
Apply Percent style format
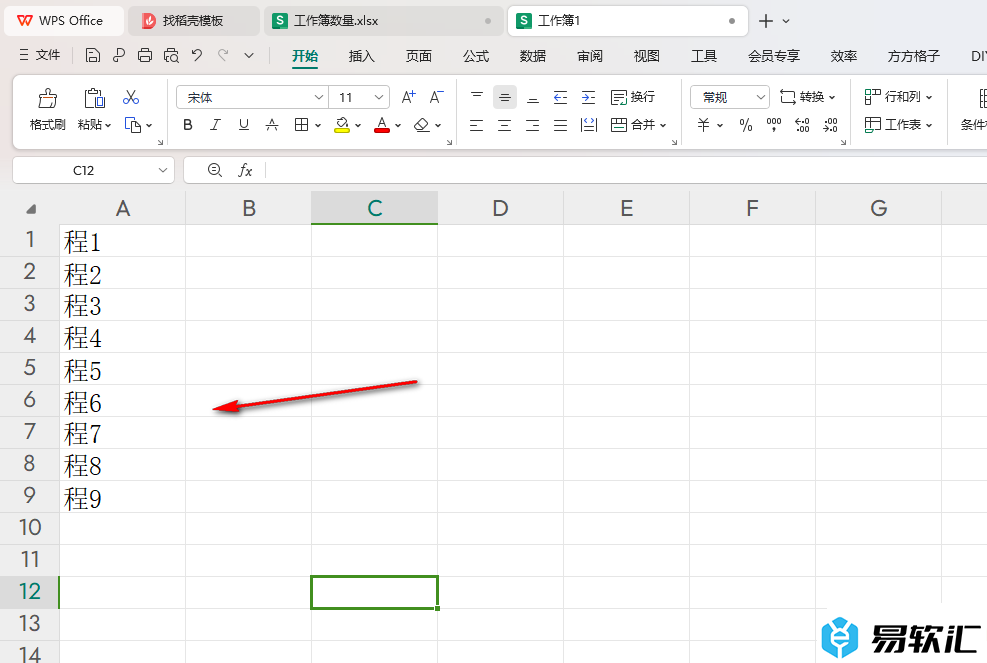[746, 125]
